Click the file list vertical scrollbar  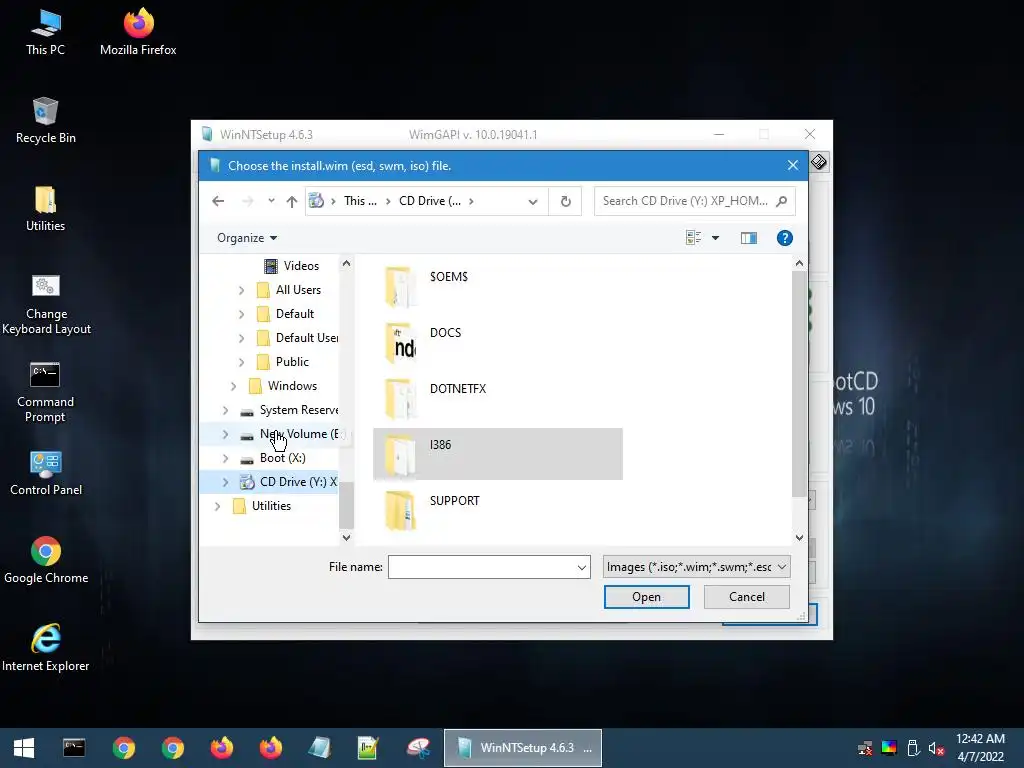pos(799,383)
